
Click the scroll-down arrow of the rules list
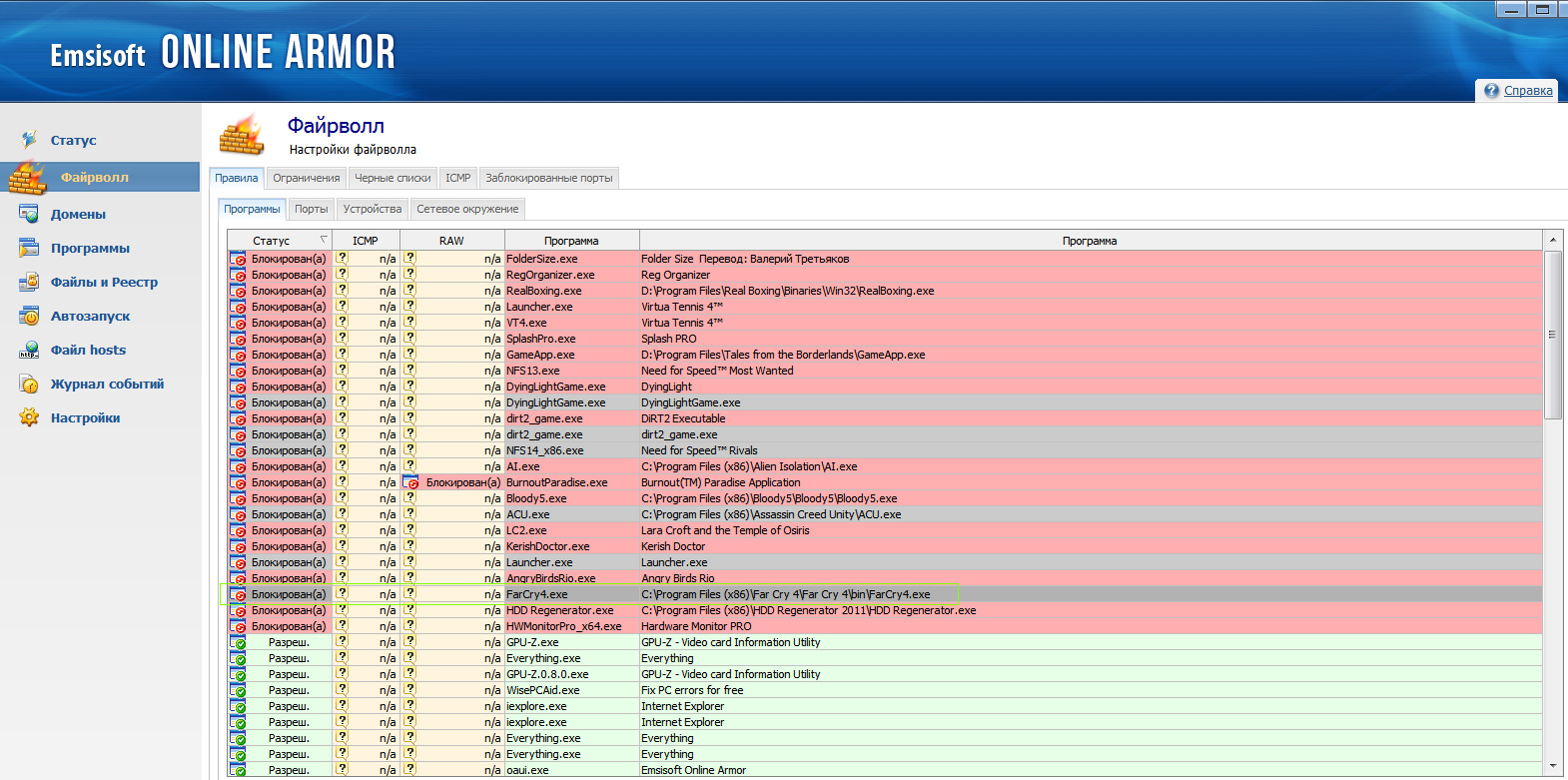pos(1552,767)
